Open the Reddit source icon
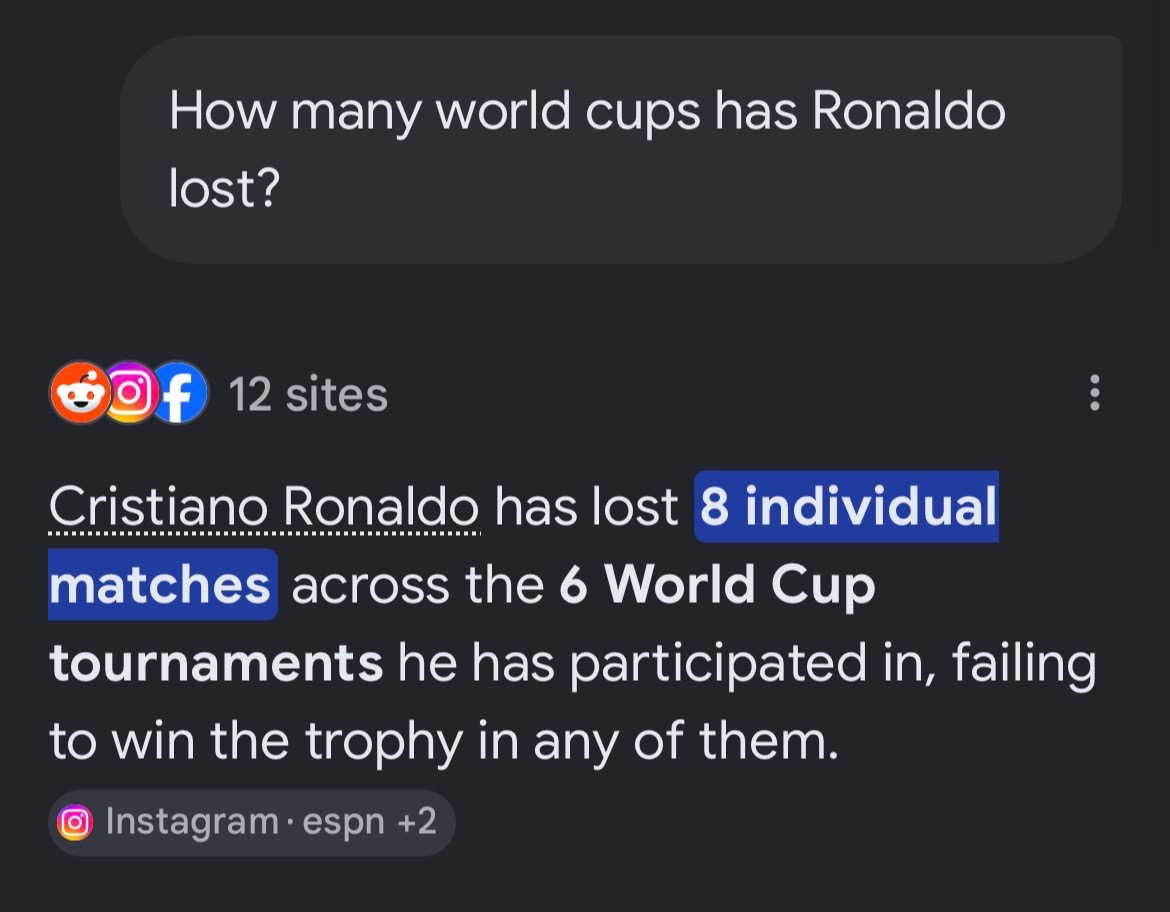Screen dimensions: 1170x912 click(x=80, y=393)
